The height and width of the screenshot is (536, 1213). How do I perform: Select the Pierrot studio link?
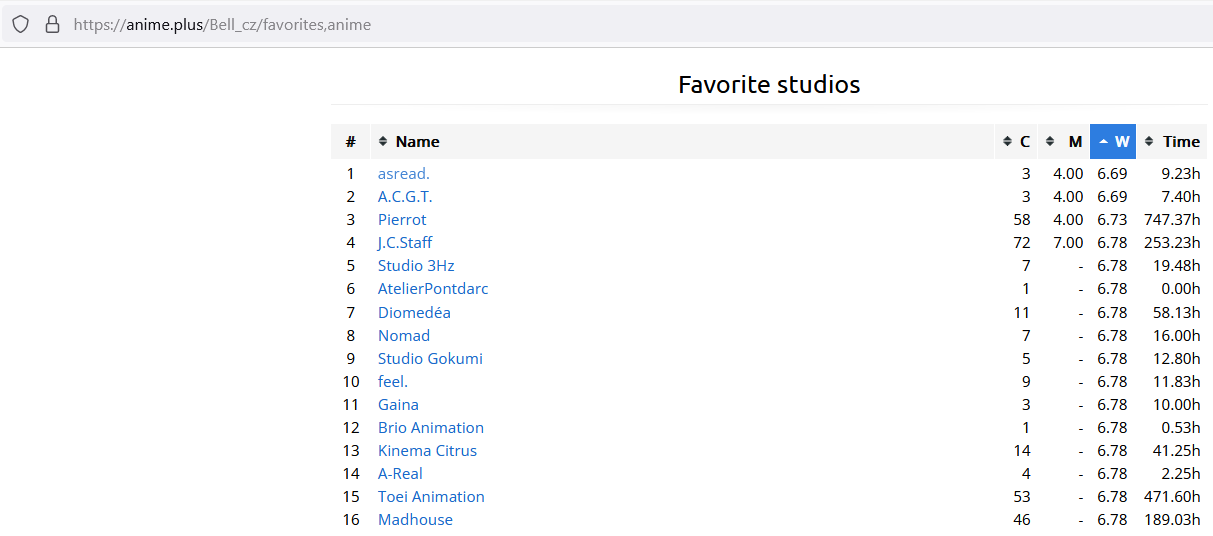(x=402, y=220)
